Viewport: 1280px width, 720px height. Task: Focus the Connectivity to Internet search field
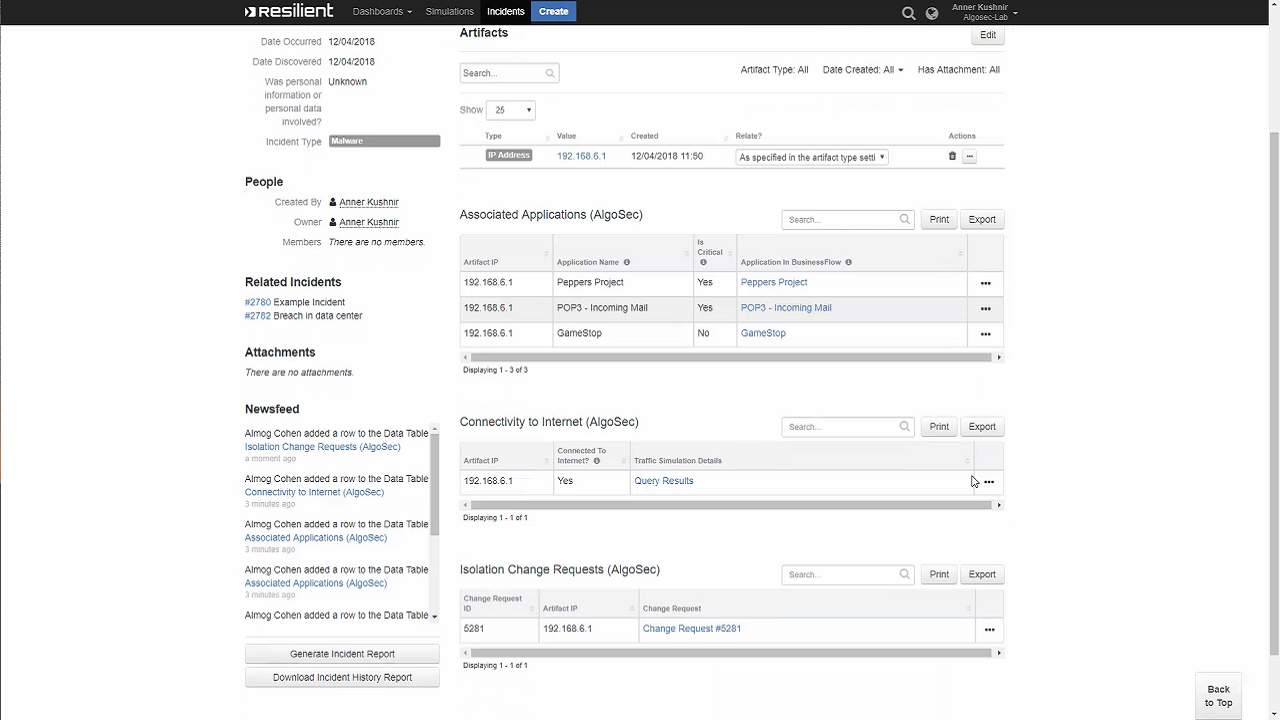coord(848,427)
